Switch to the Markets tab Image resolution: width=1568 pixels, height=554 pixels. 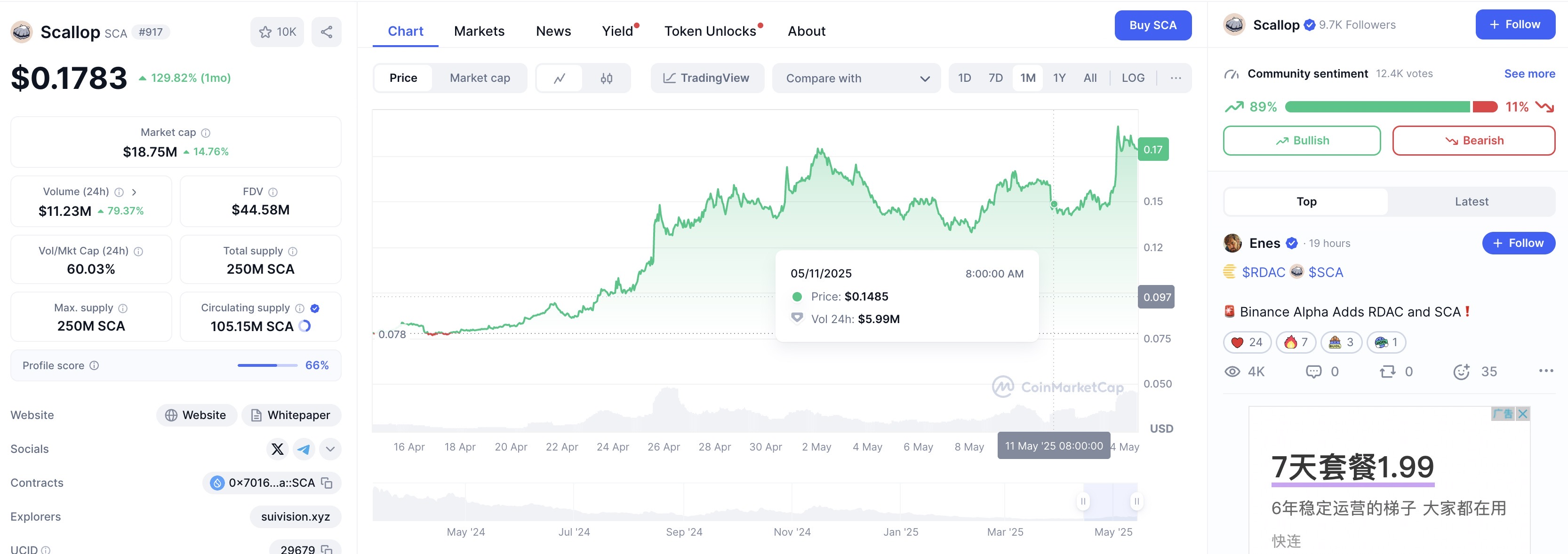pyautogui.click(x=479, y=31)
